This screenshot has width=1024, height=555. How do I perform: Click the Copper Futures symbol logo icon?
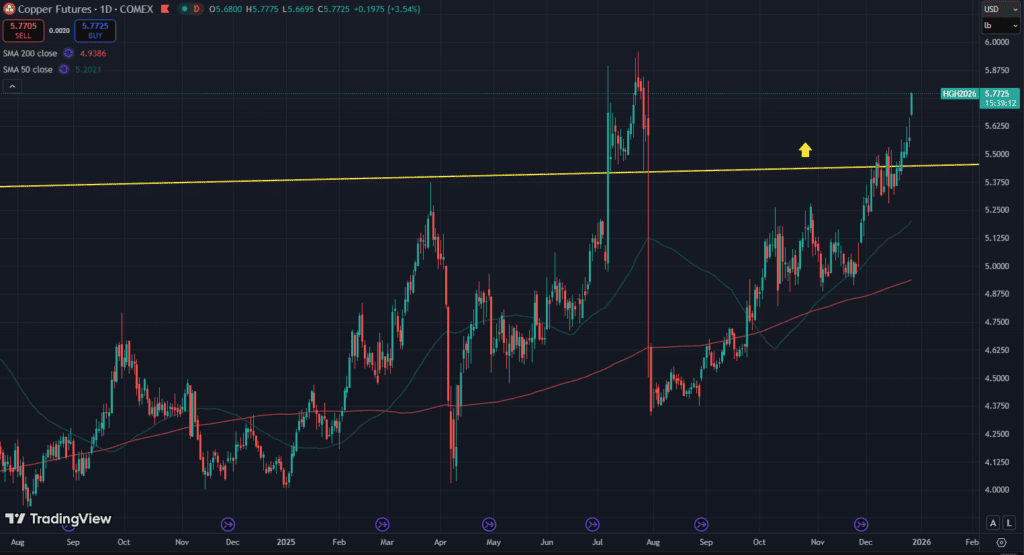point(9,9)
